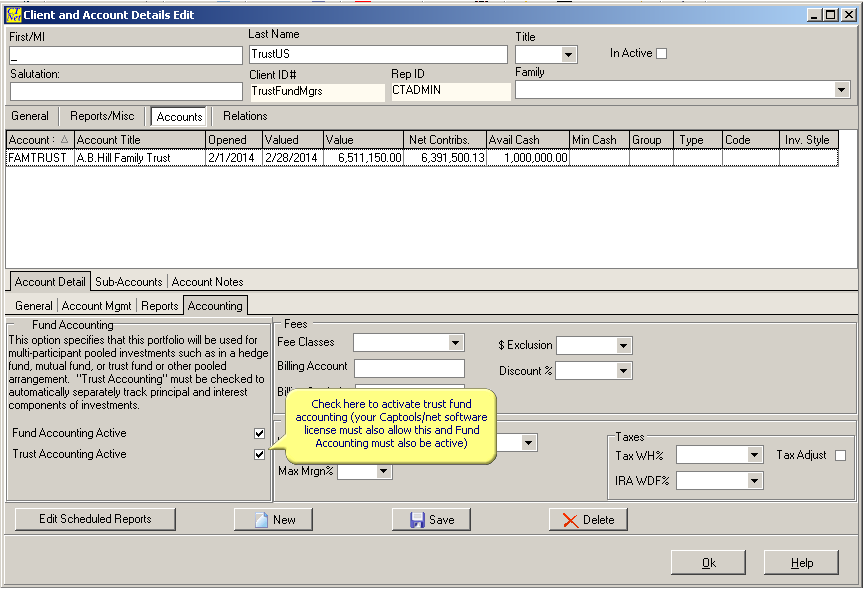864x589 pixels.
Task: Select the Account Mgmt tab
Action: pos(97,306)
